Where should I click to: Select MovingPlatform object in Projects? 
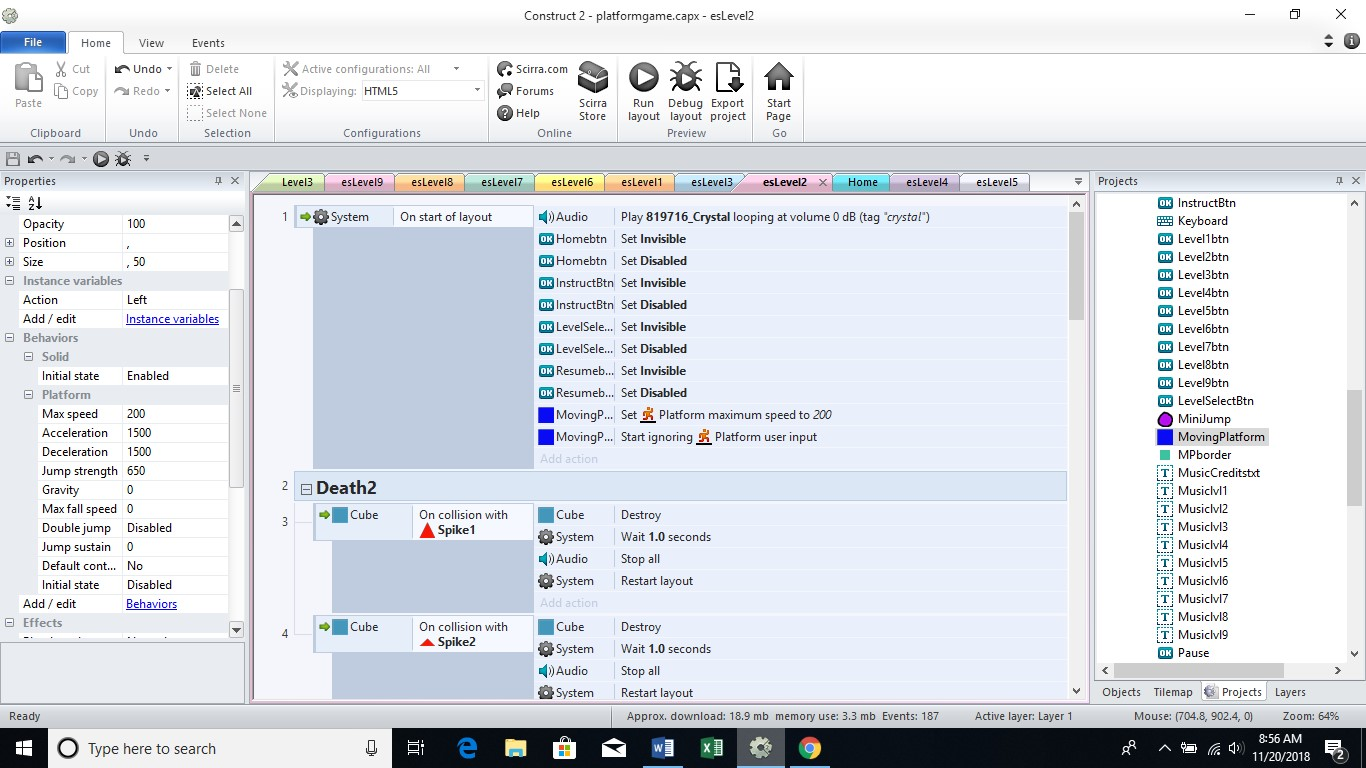click(x=1211, y=437)
